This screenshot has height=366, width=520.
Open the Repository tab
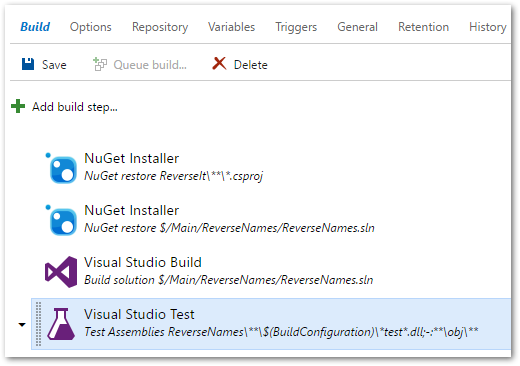[160, 27]
